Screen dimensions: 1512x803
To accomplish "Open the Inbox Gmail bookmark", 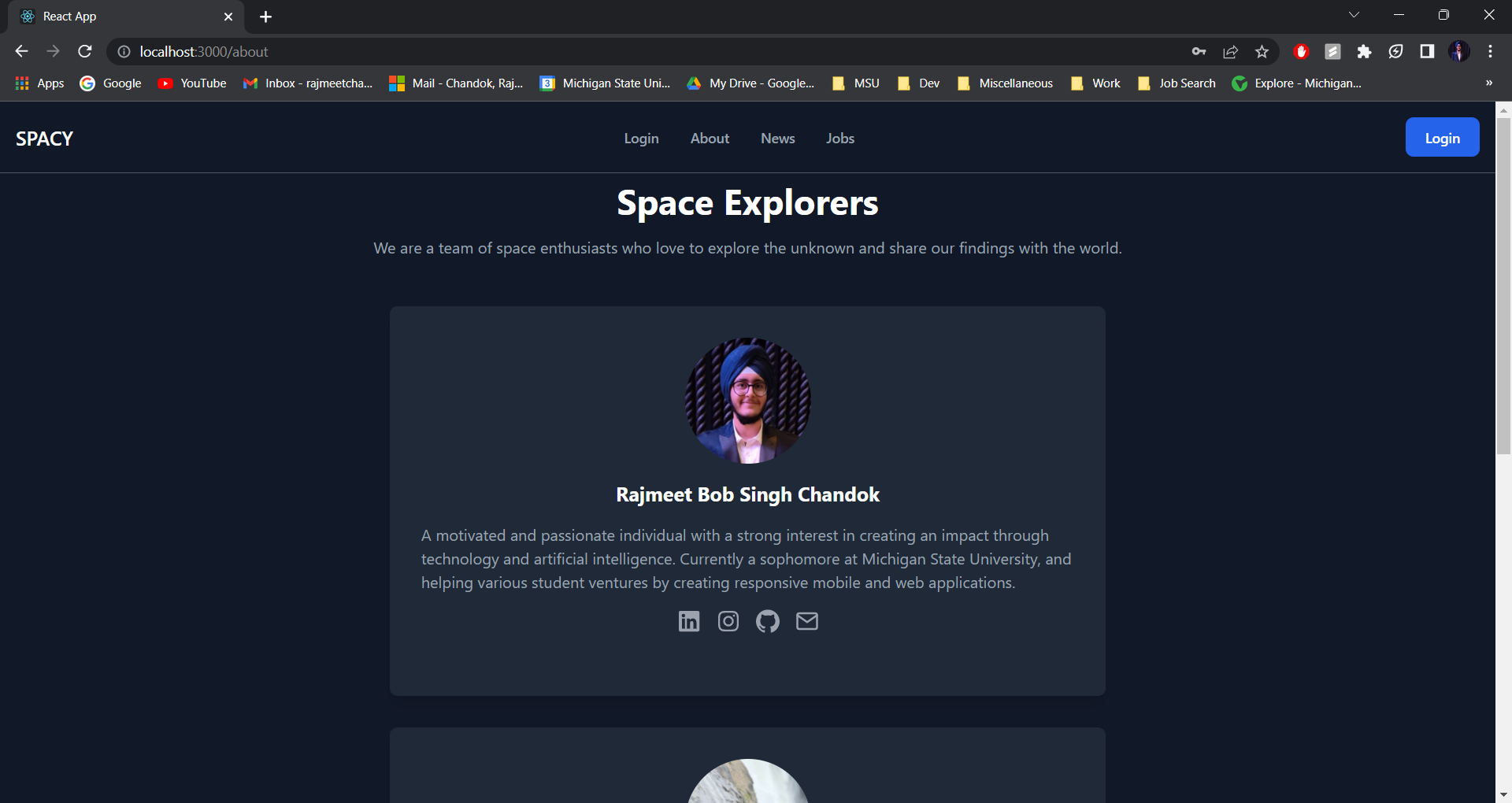I will click(x=308, y=83).
